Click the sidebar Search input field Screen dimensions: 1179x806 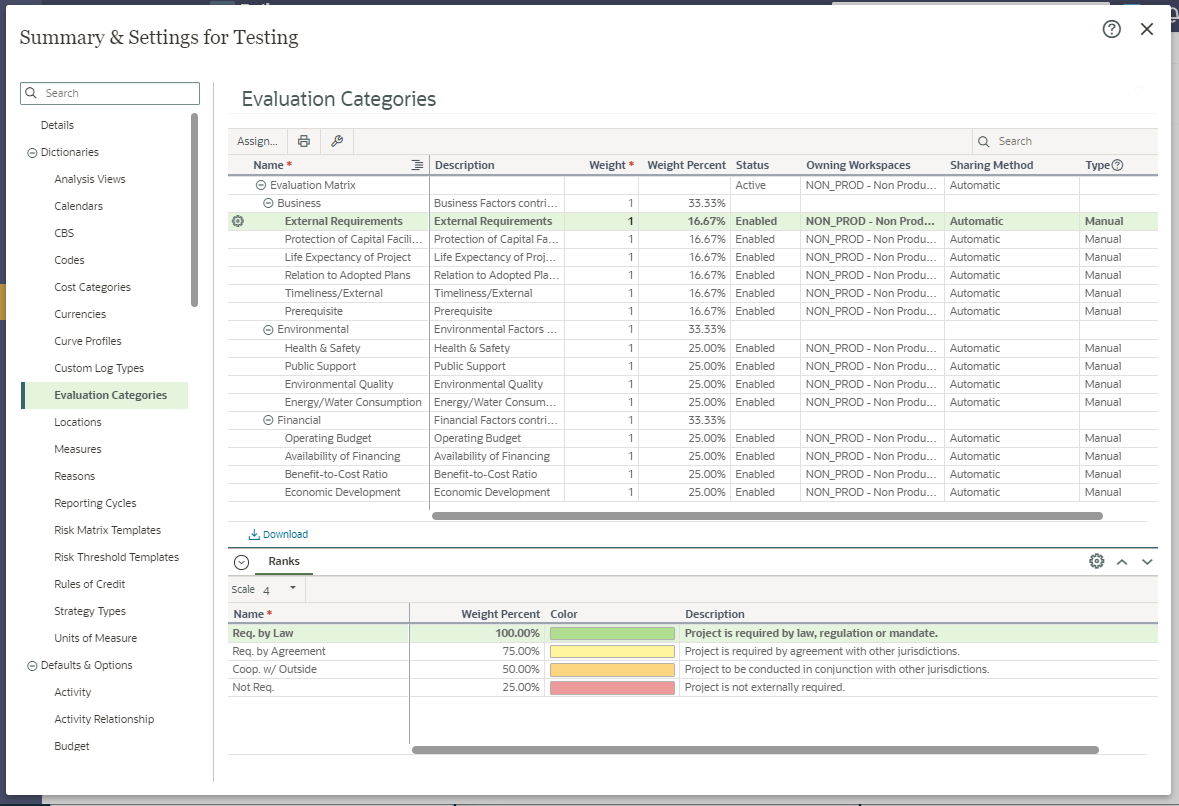click(118, 93)
